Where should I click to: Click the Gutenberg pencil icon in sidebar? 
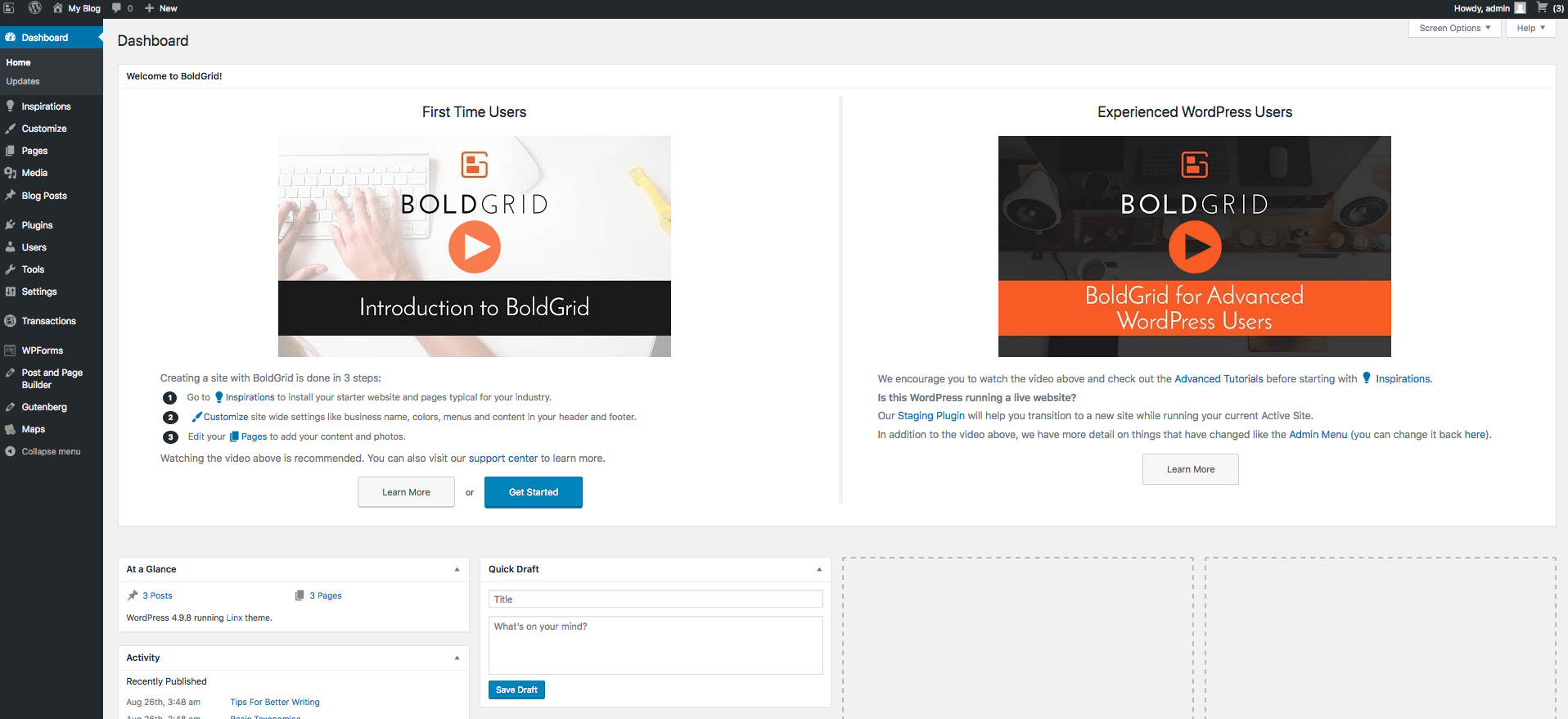[11, 407]
